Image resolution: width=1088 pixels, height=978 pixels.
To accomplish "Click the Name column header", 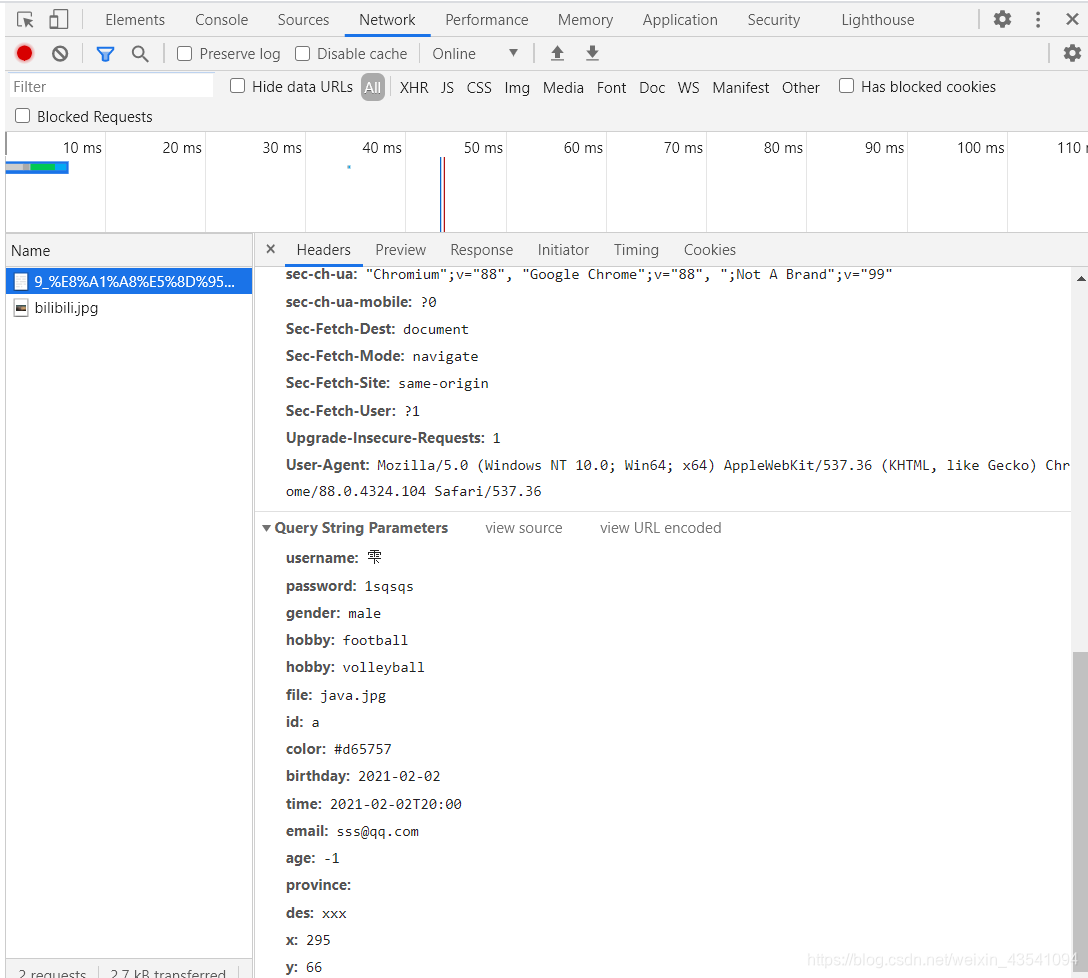I will tap(129, 251).
